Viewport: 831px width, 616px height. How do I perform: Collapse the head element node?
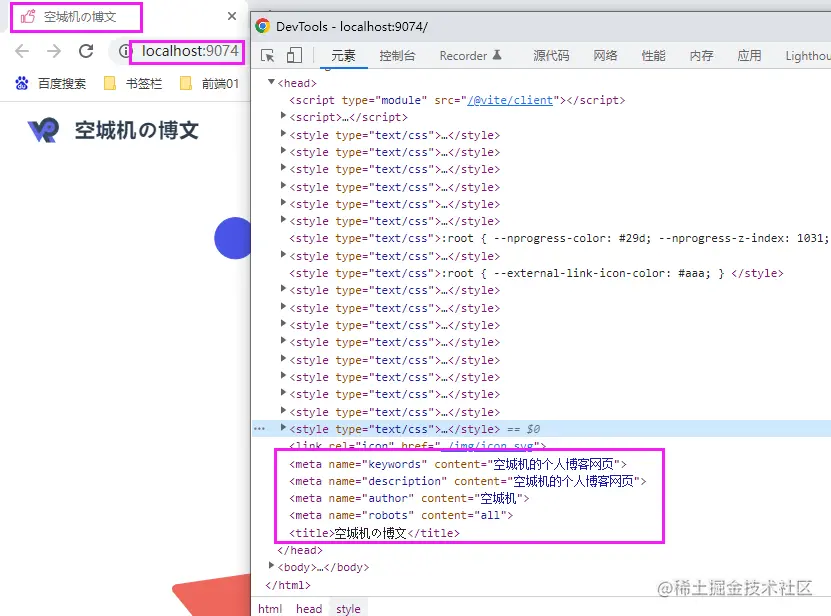pyautogui.click(x=271, y=82)
